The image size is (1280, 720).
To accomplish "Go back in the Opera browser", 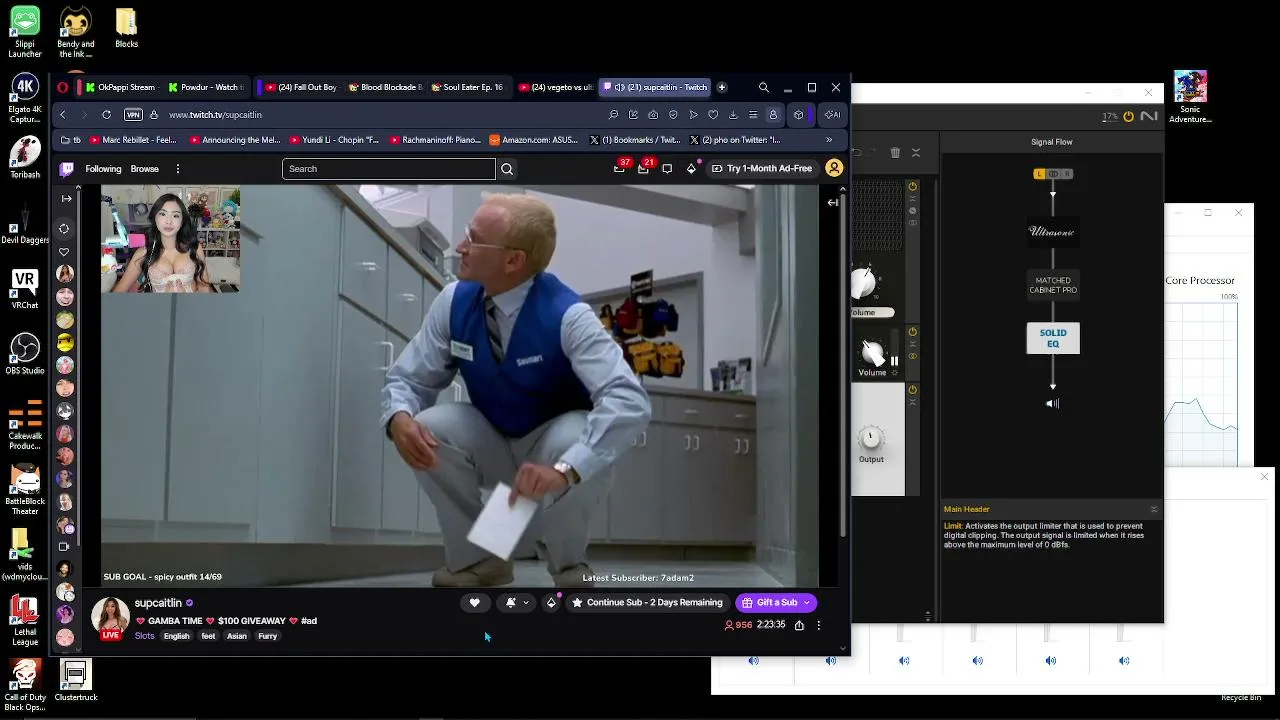I will [63, 114].
